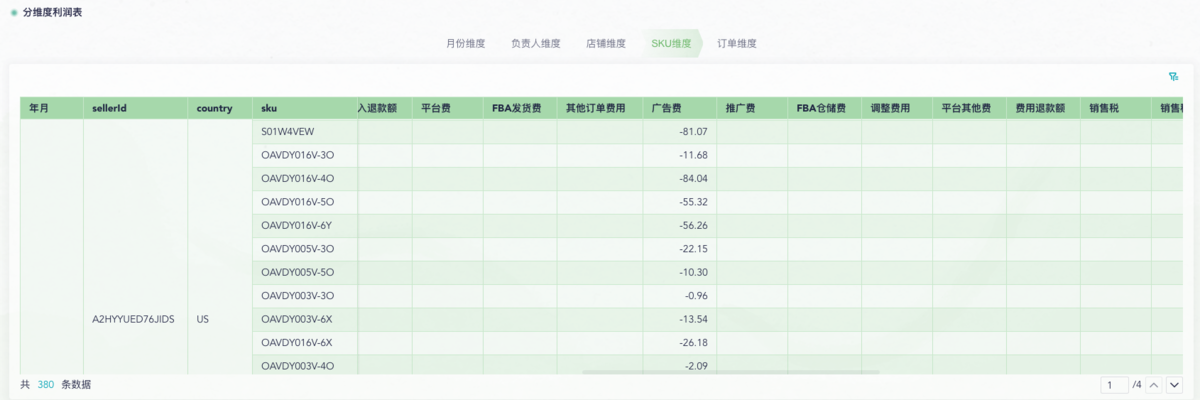Viewport: 1200px width, 400px height.
Task: Select the OAVDY016V-6Y sku cell
Action: (x=297, y=226)
